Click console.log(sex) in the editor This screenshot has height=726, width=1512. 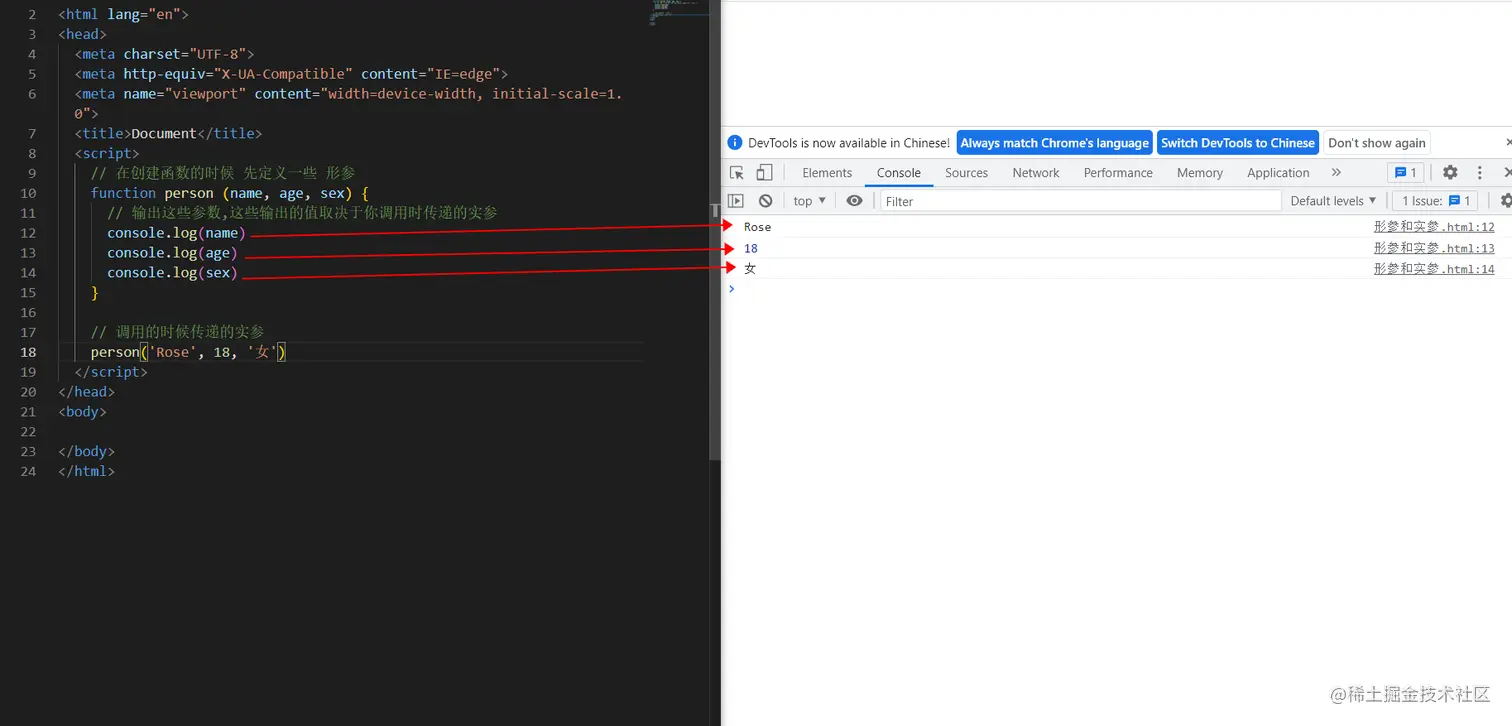(172, 273)
